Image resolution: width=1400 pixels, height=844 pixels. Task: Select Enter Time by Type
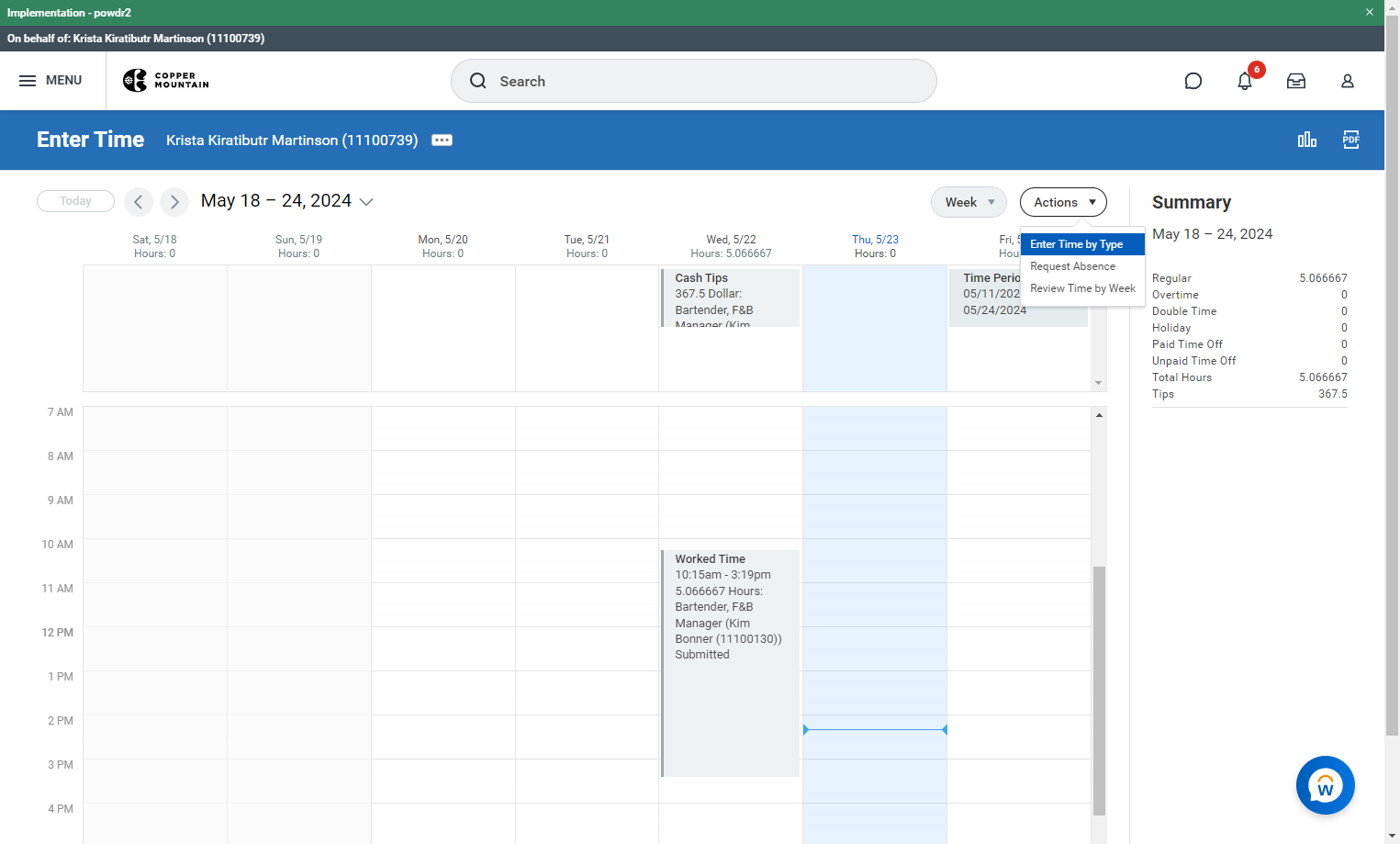coord(1082,244)
